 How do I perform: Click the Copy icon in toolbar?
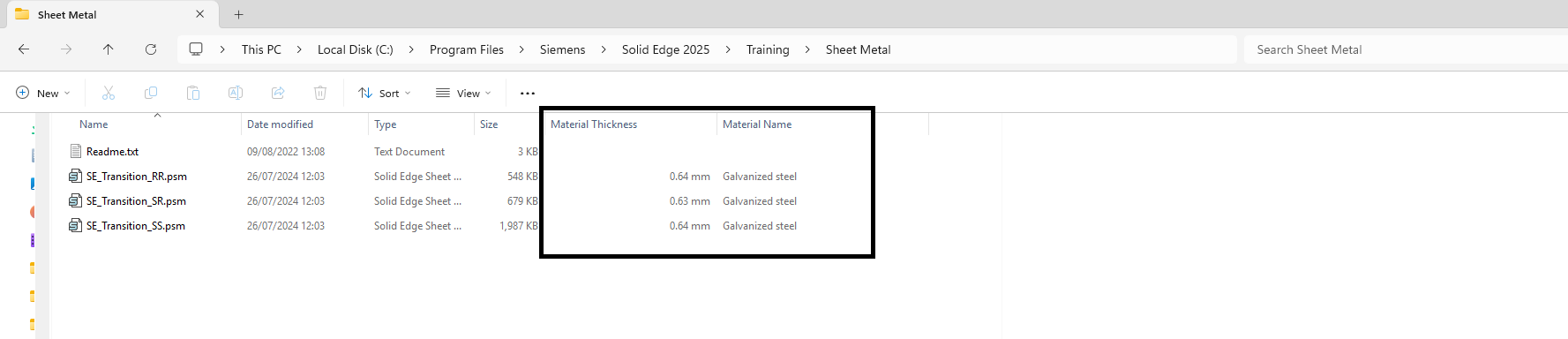coord(151,93)
